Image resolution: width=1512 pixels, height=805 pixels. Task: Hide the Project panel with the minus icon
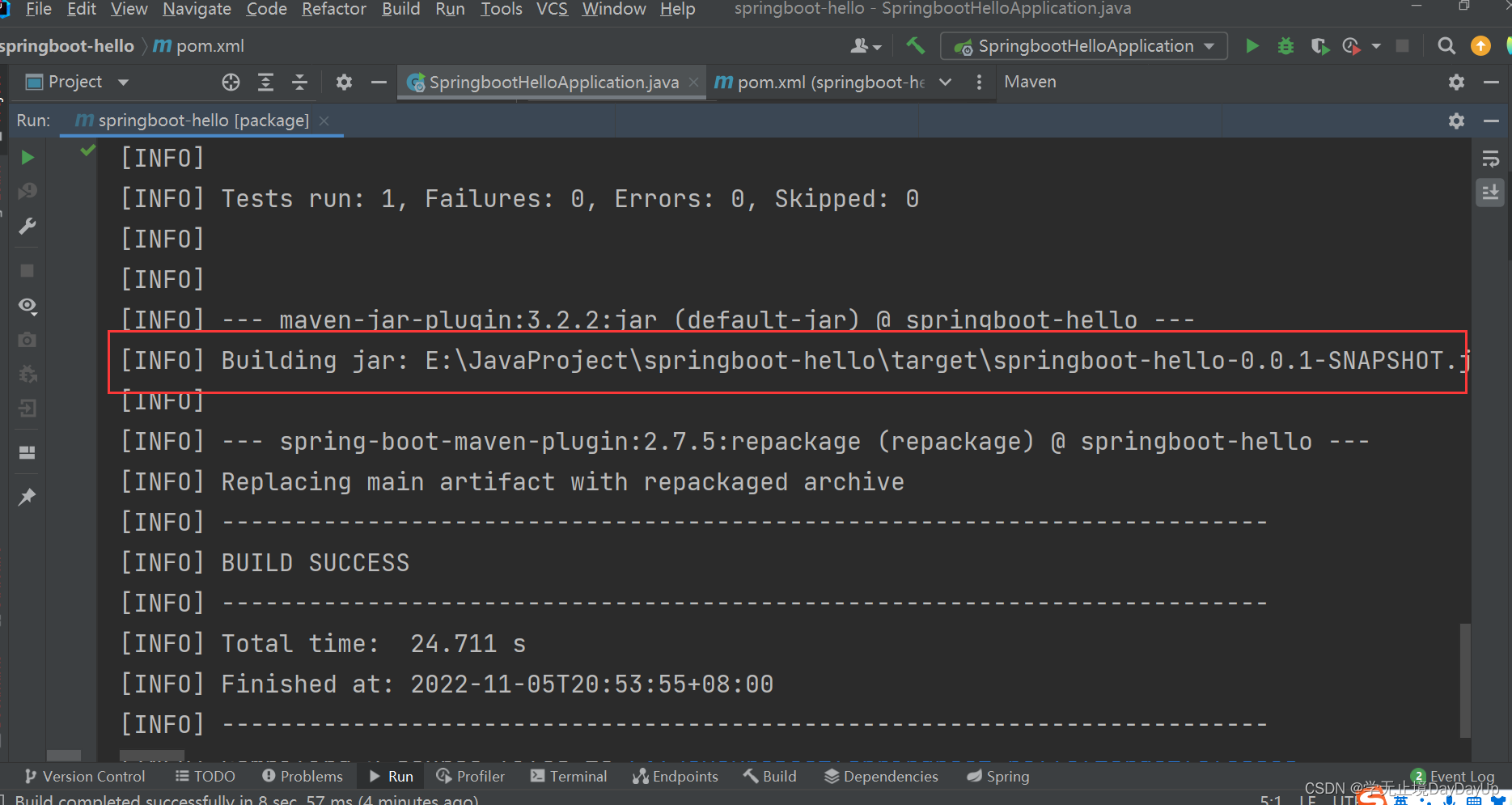pyautogui.click(x=378, y=82)
